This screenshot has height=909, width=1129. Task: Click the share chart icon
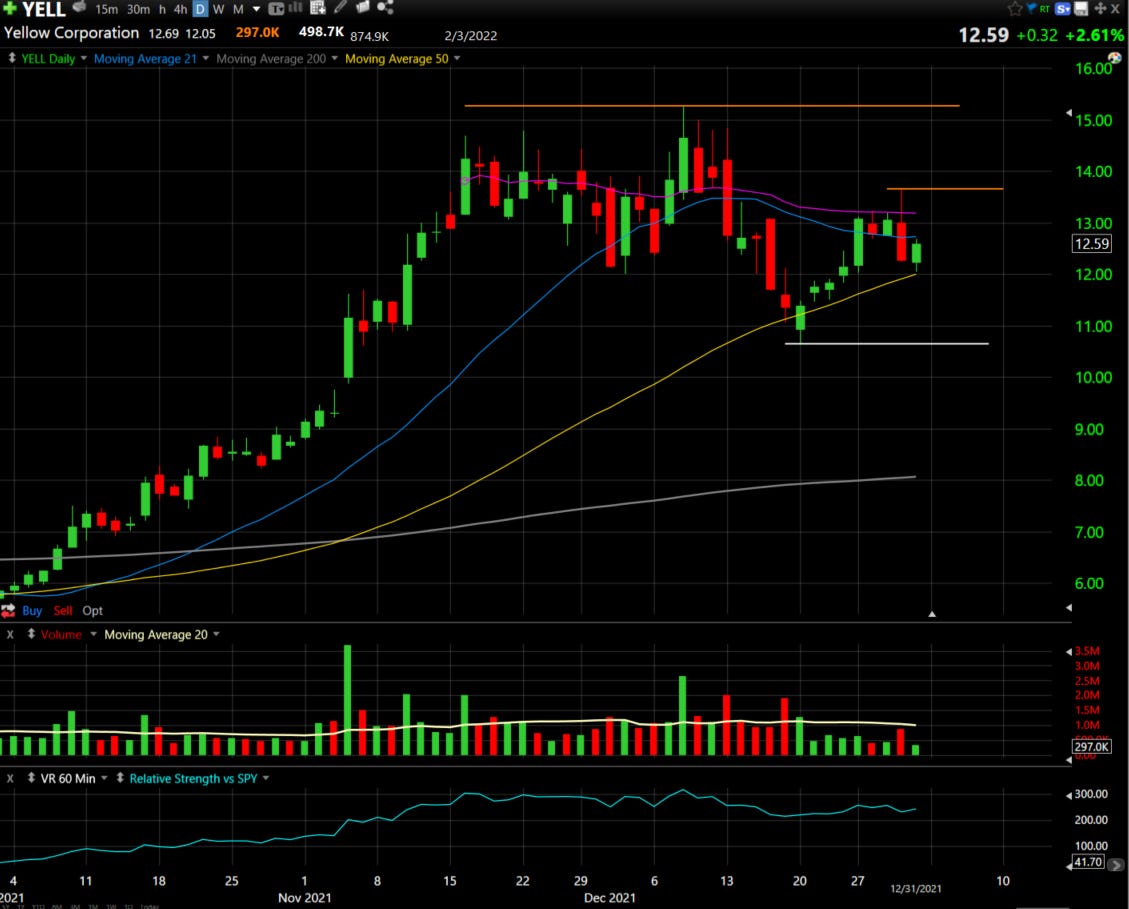[385, 8]
